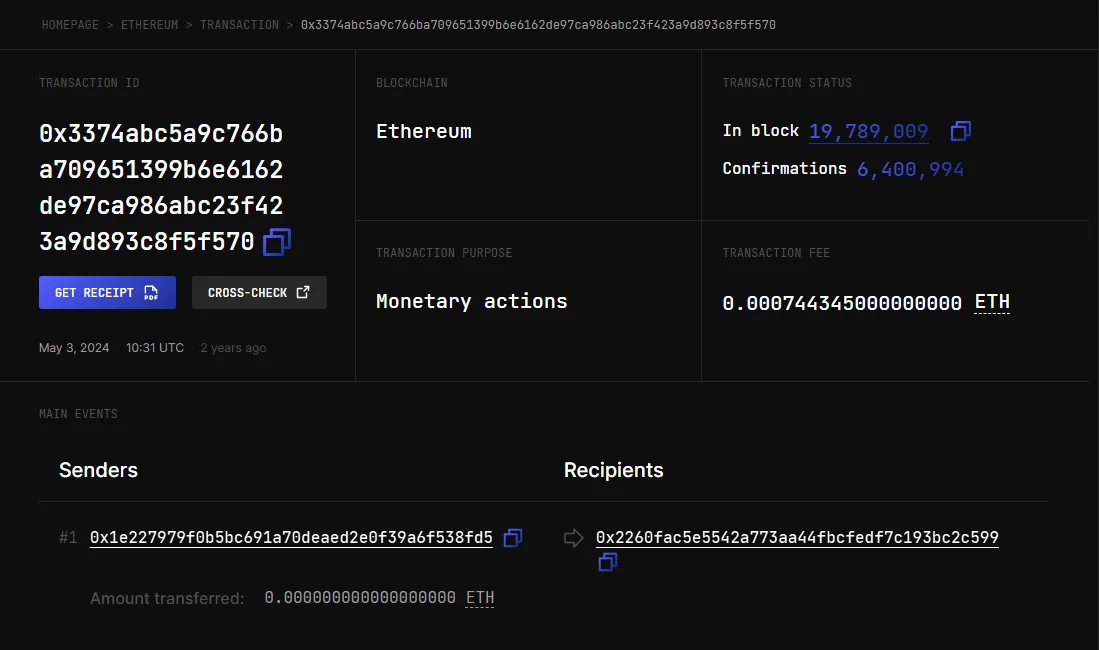Open sender address 0x1e227979f0b5bc… link
Viewport: 1099px width, 650px height.
[x=292, y=538]
